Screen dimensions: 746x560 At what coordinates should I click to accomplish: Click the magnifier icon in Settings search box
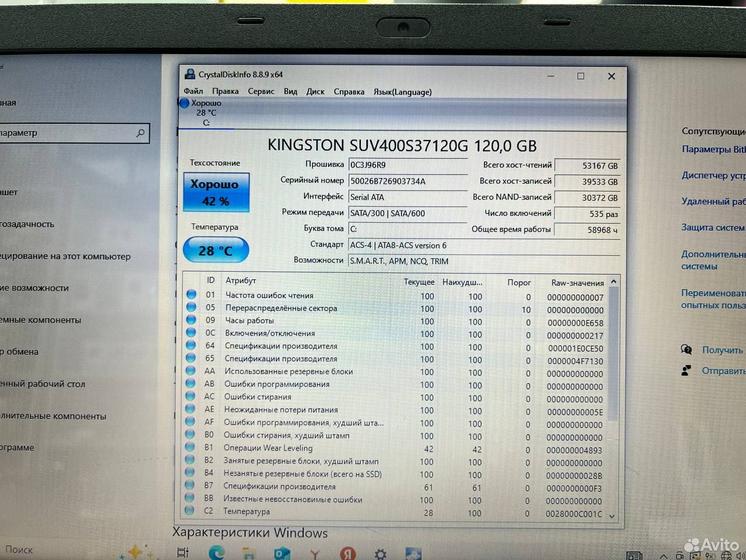point(140,133)
